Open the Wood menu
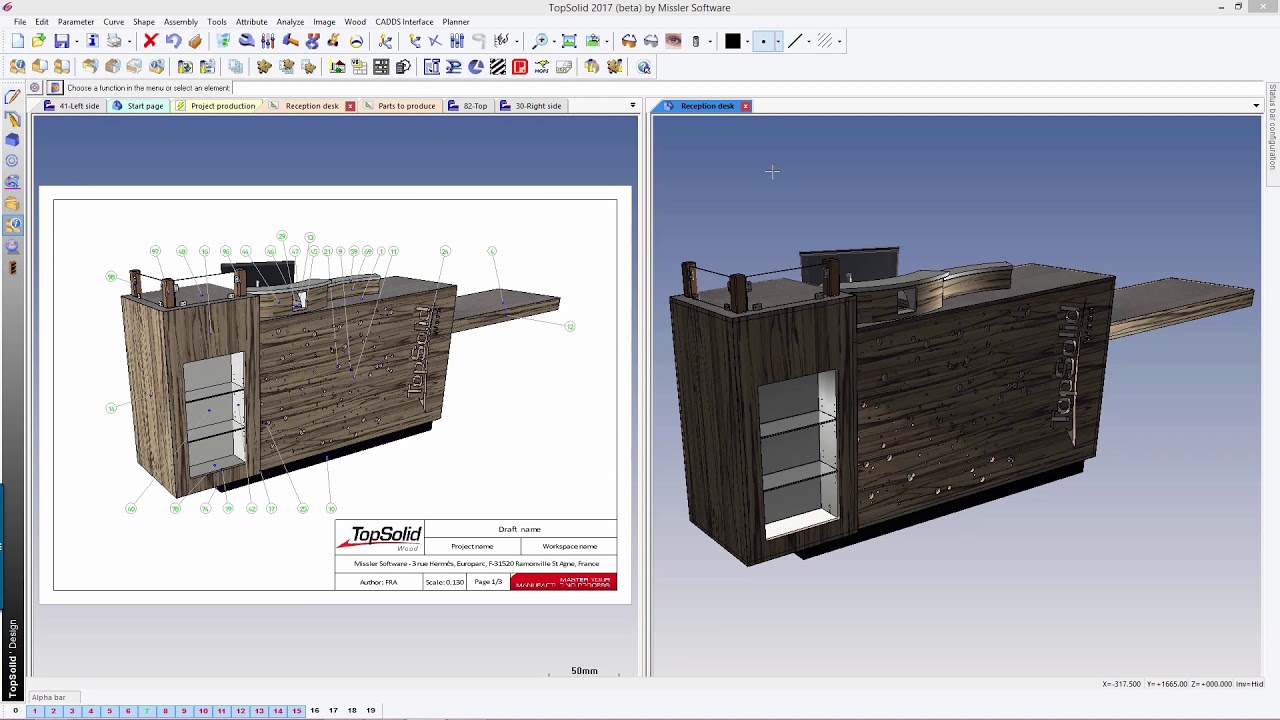 point(355,22)
